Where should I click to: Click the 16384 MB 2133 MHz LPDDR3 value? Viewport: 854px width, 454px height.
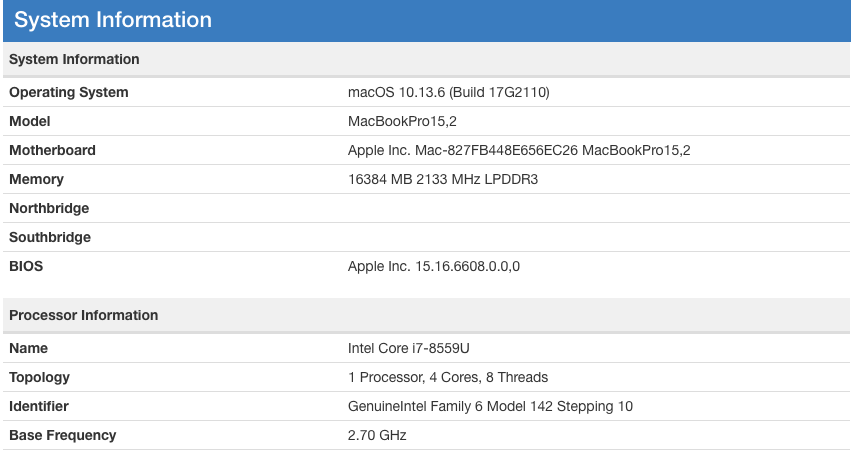[443, 179]
